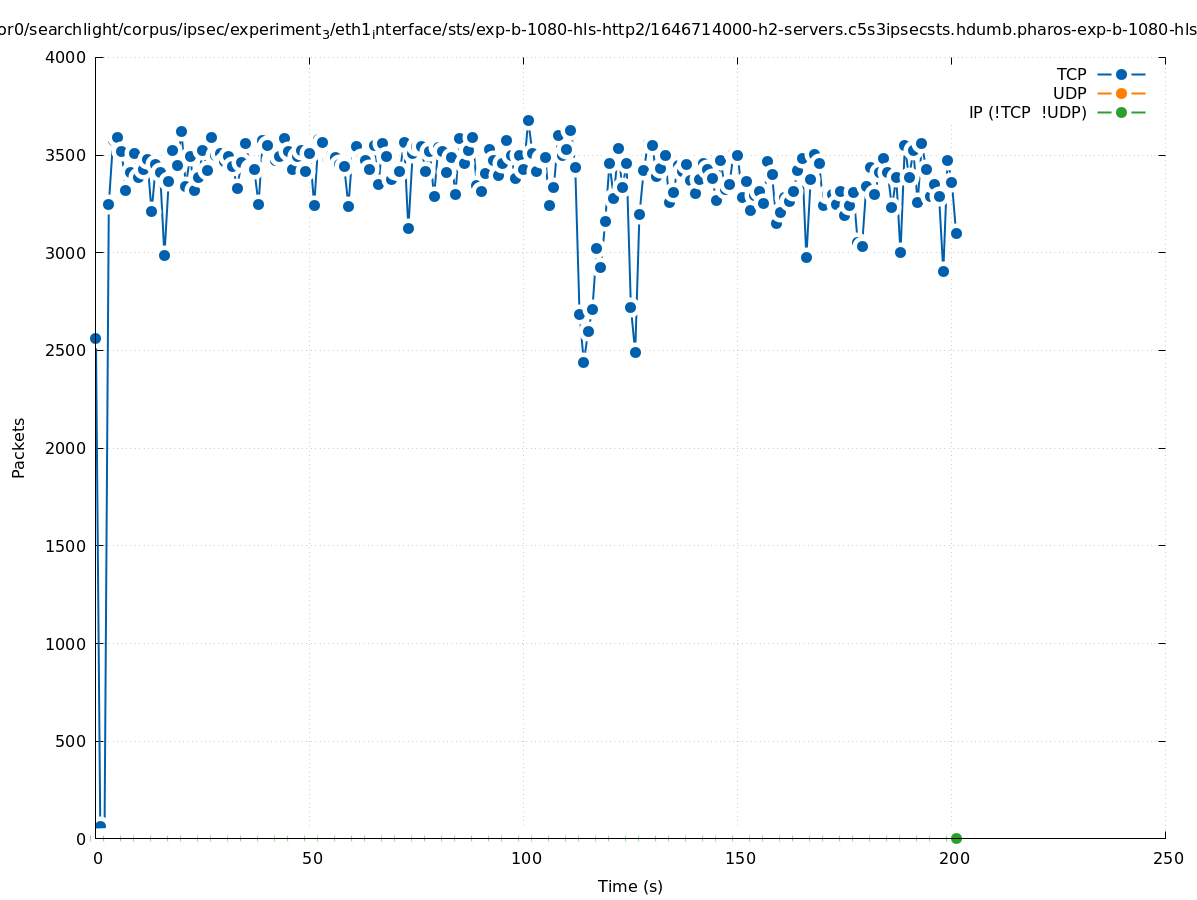This screenshot has height=900, width=1197.
Task: Click the TCP point near zero packets
Action: coord(100,826)
